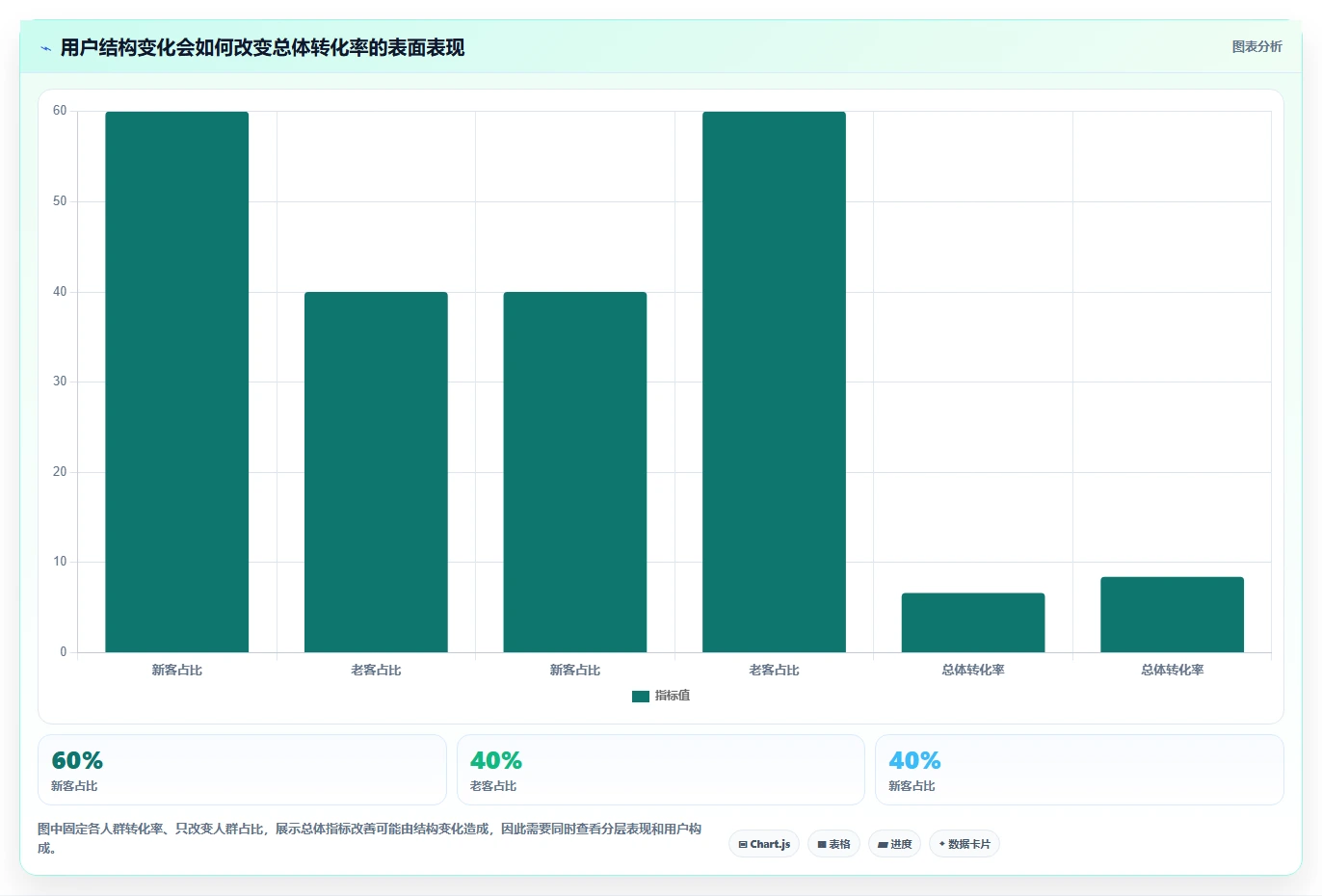Image resolution: width=1322 pixels, height=896 pixels.
Task: Click y-axis label 10
Action: pyautogui.click(x=60, y=562)
